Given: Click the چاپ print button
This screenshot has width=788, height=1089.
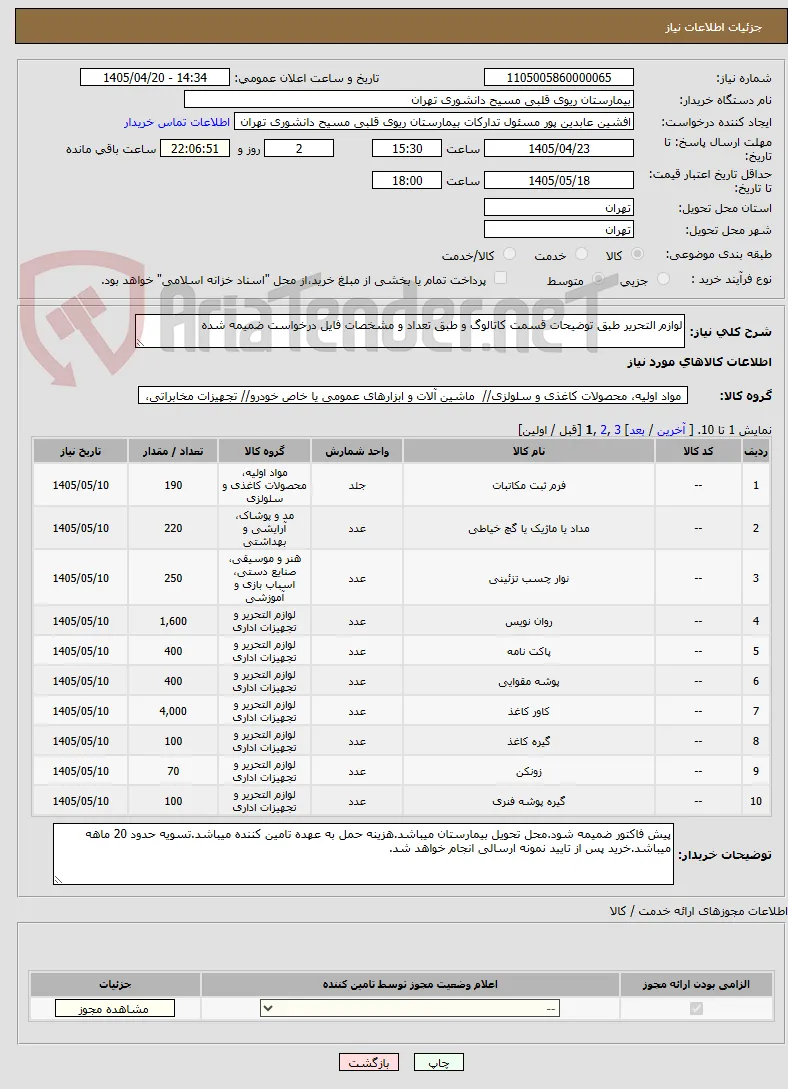Looking at the screenshot, I should pos(439,1063).
